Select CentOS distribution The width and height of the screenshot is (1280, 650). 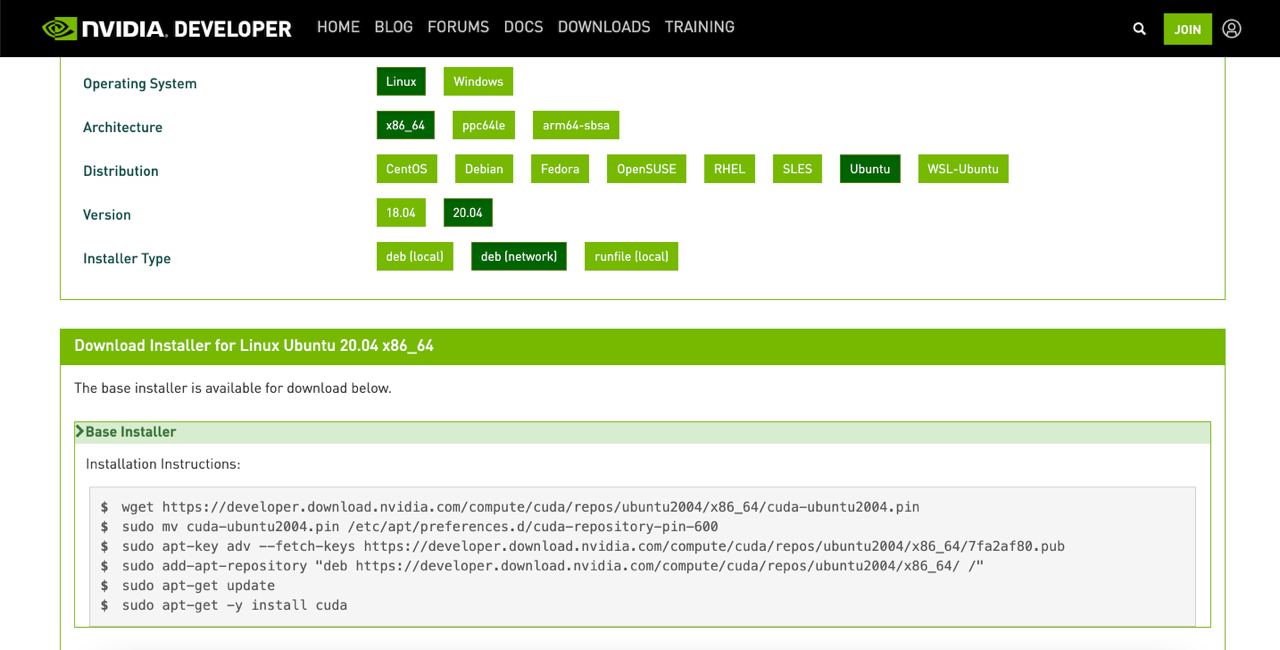pos(407,169)
